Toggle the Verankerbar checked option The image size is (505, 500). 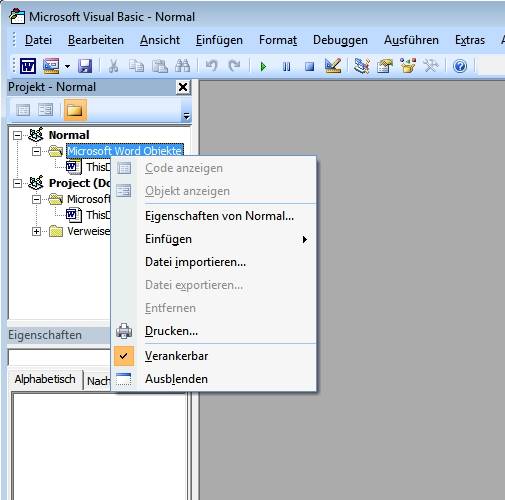point(213,356)
